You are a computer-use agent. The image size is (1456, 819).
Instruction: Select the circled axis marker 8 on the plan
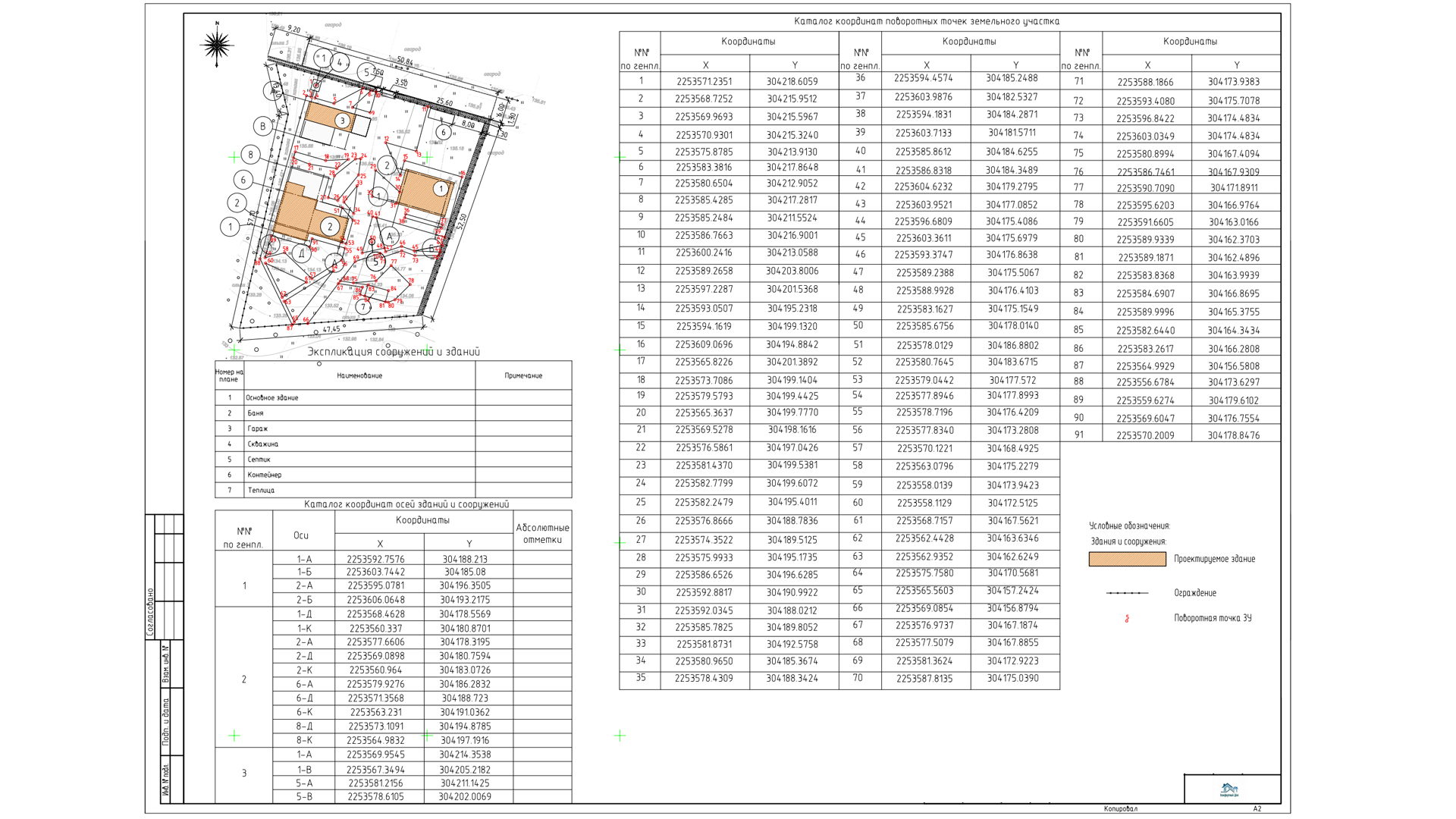click(x=251, y=155)
